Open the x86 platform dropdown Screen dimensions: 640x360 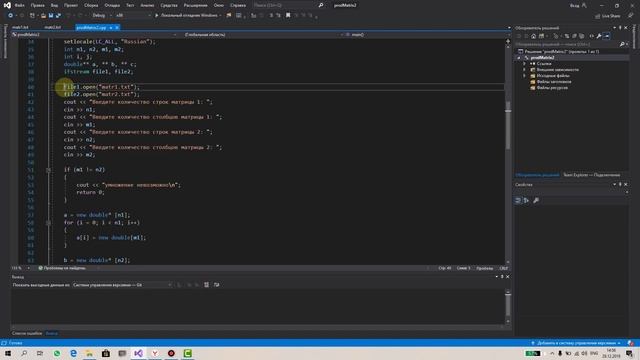[x=133, y=16]
